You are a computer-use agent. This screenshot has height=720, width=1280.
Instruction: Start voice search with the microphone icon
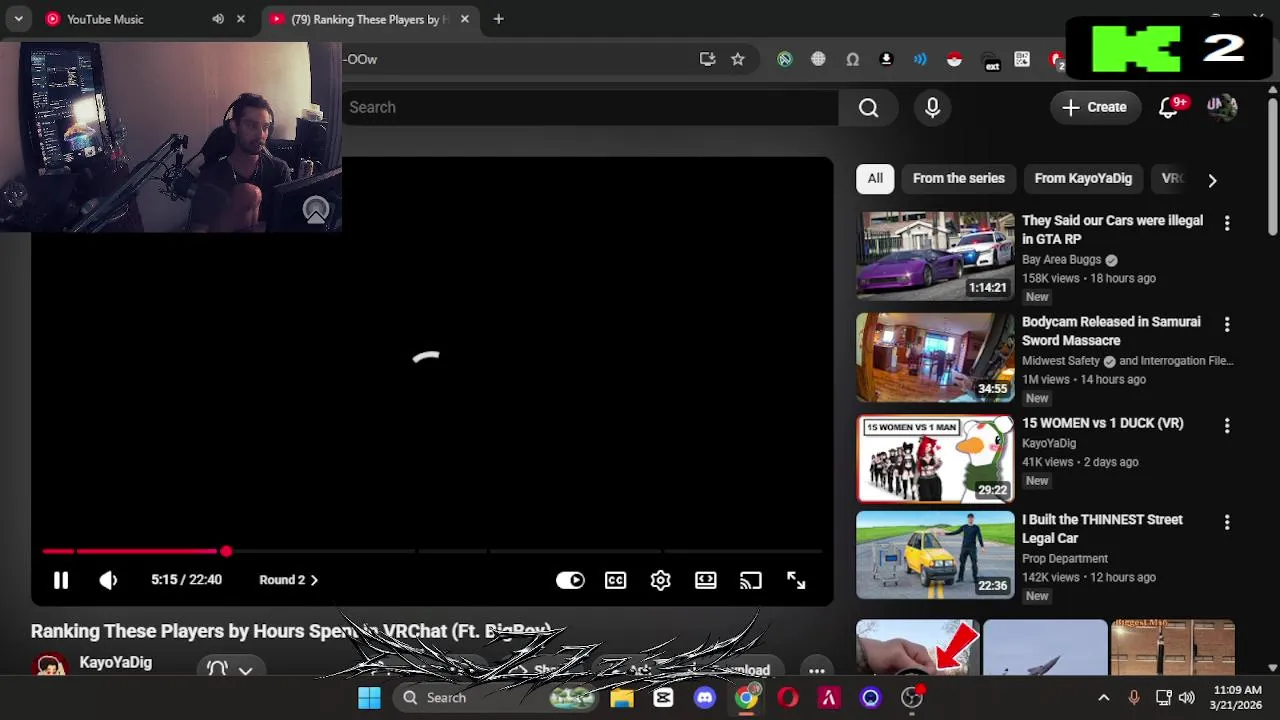coord(932,108)
